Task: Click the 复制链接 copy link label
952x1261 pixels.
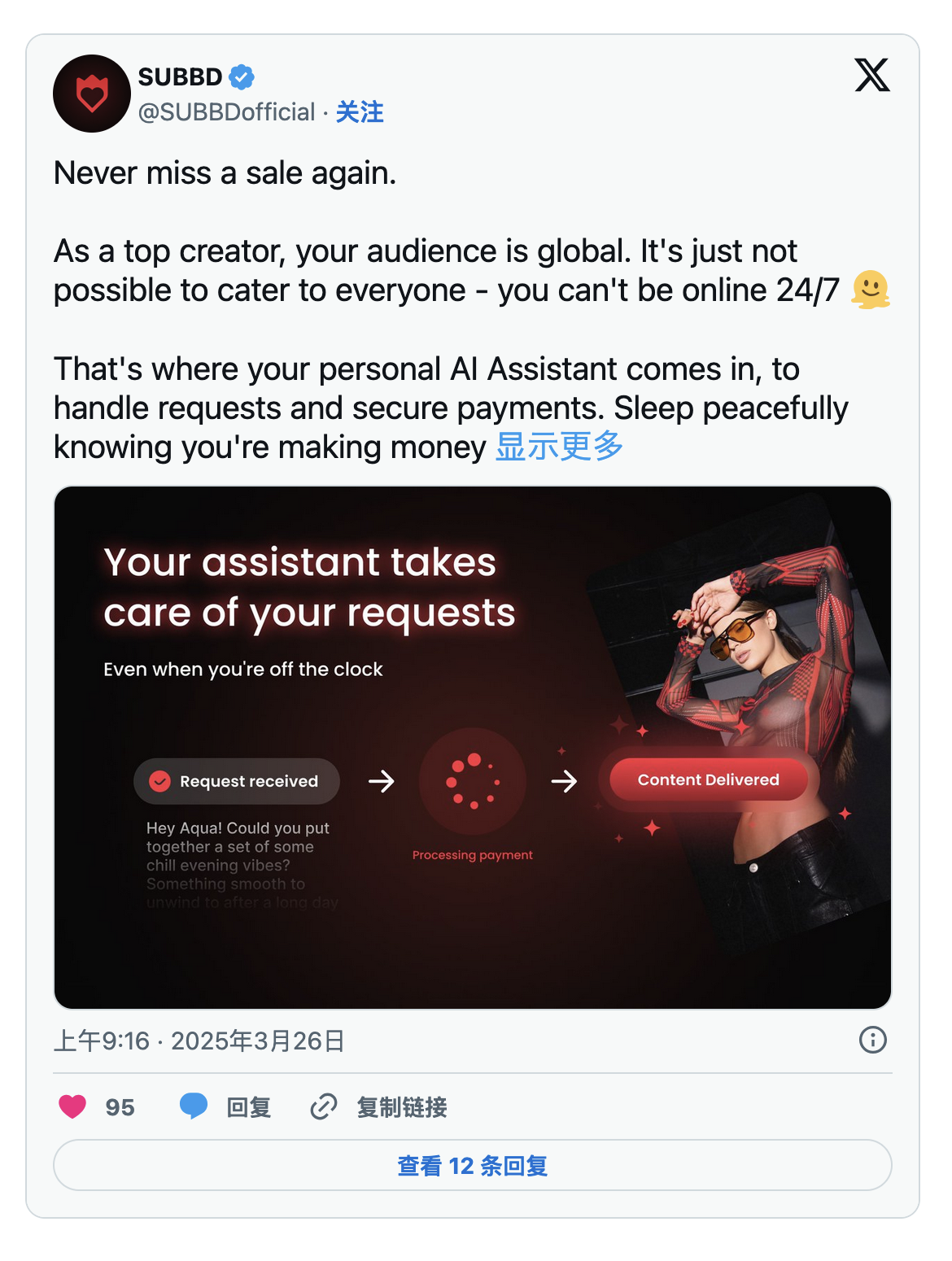Action: click(402, 1107)
